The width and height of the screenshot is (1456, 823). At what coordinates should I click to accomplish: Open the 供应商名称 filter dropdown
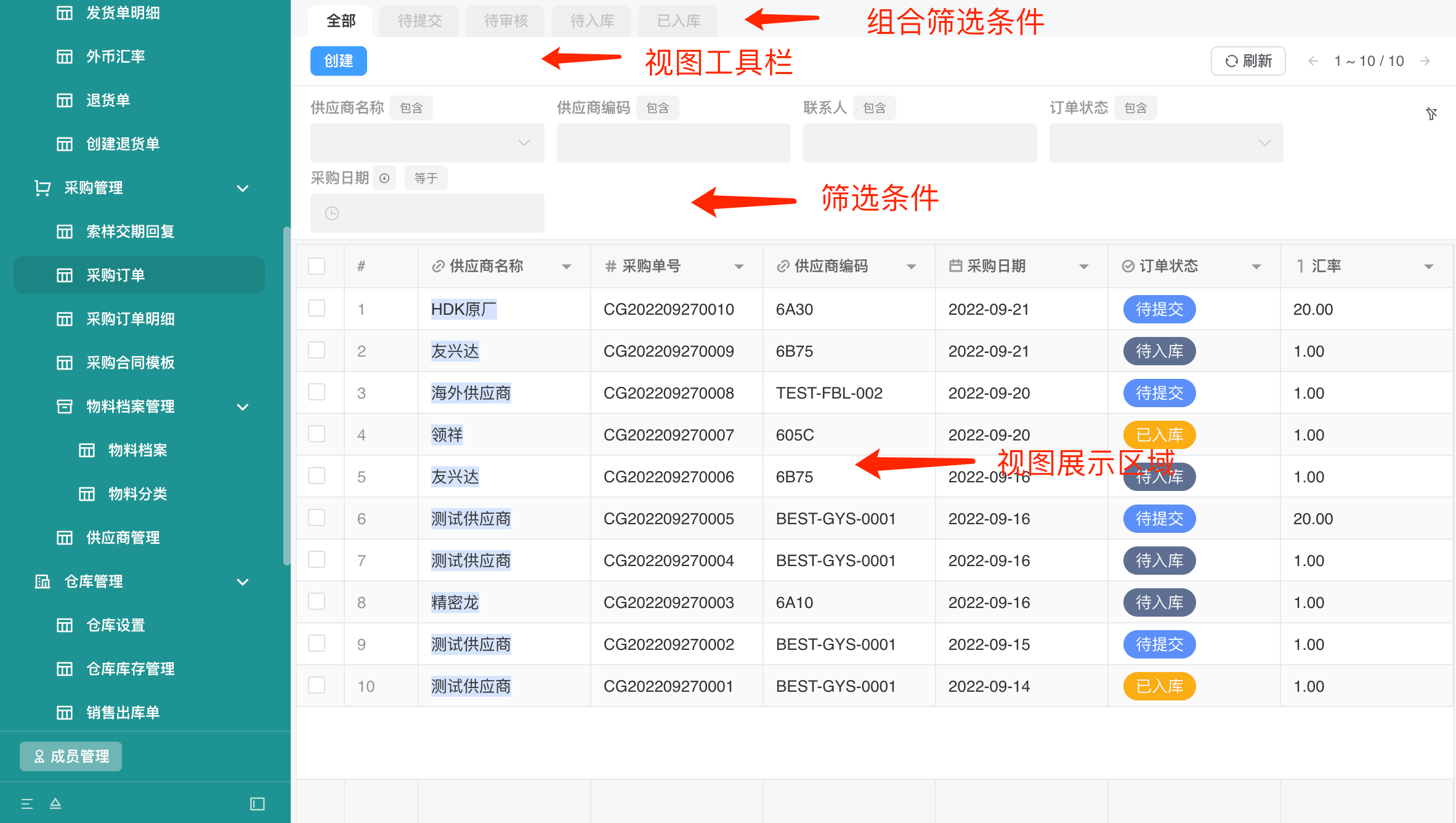427,143
